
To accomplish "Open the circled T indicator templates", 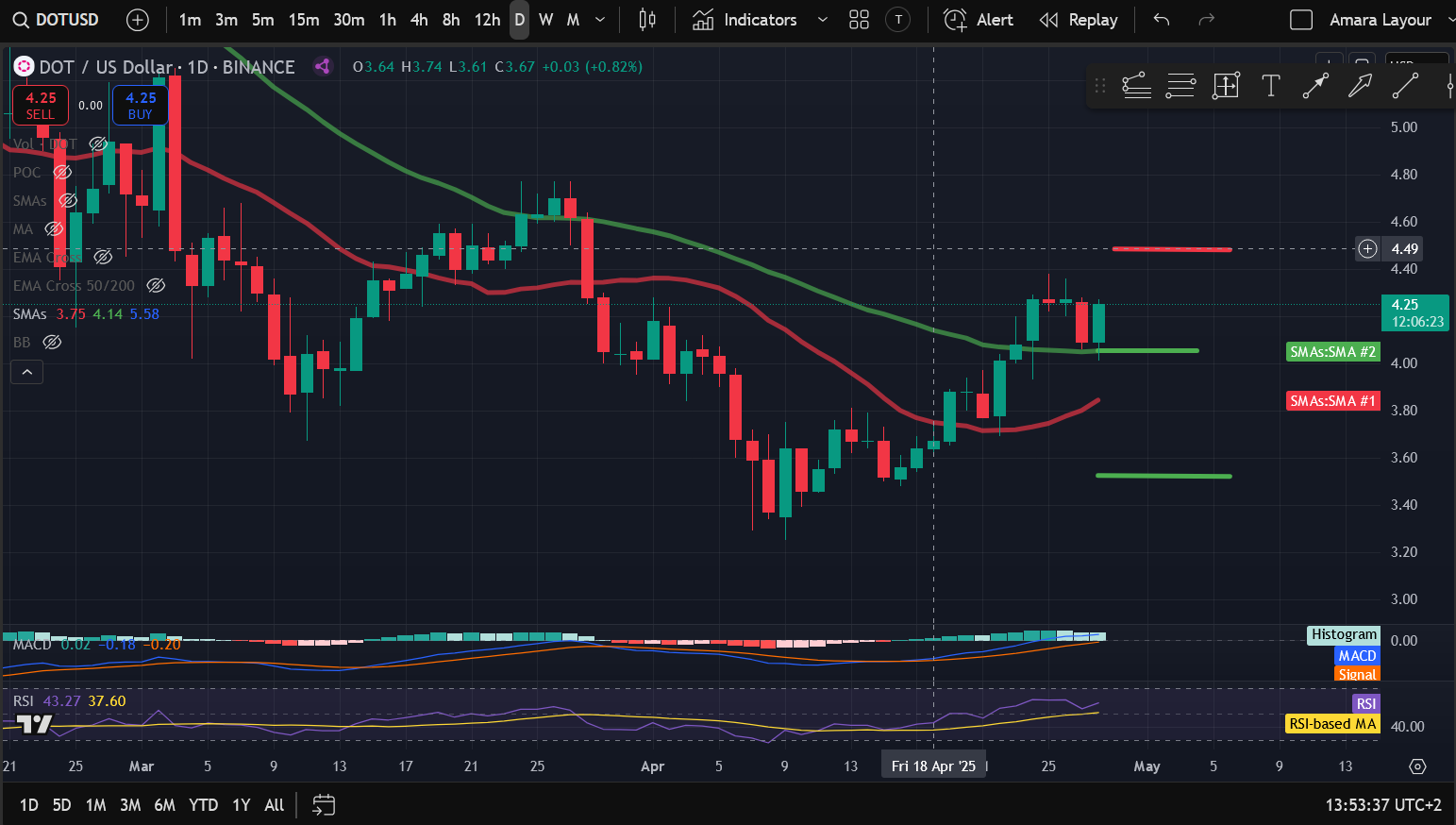I will (x=898, y=20).
